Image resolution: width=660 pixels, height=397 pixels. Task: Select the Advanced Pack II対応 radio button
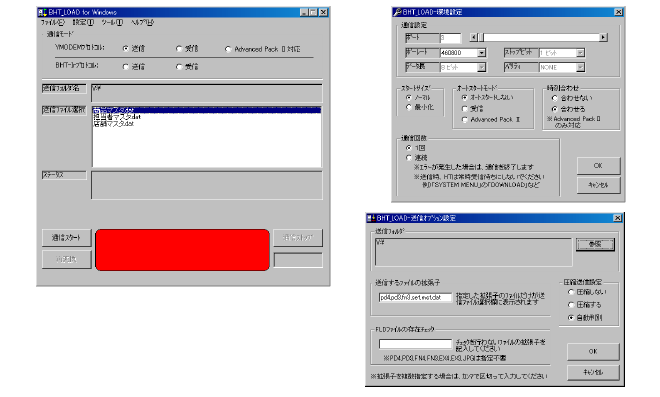pyautogui.click(x=228, y=49)
